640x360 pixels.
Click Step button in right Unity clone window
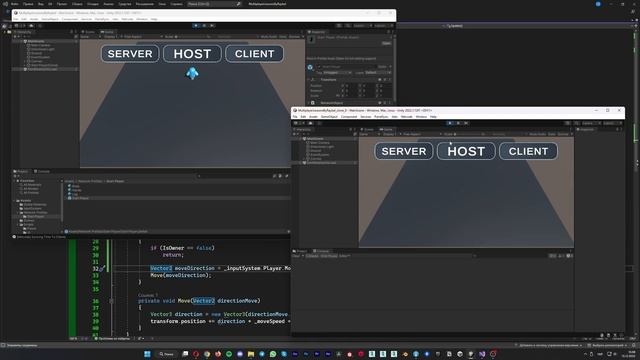click(466, 123)
